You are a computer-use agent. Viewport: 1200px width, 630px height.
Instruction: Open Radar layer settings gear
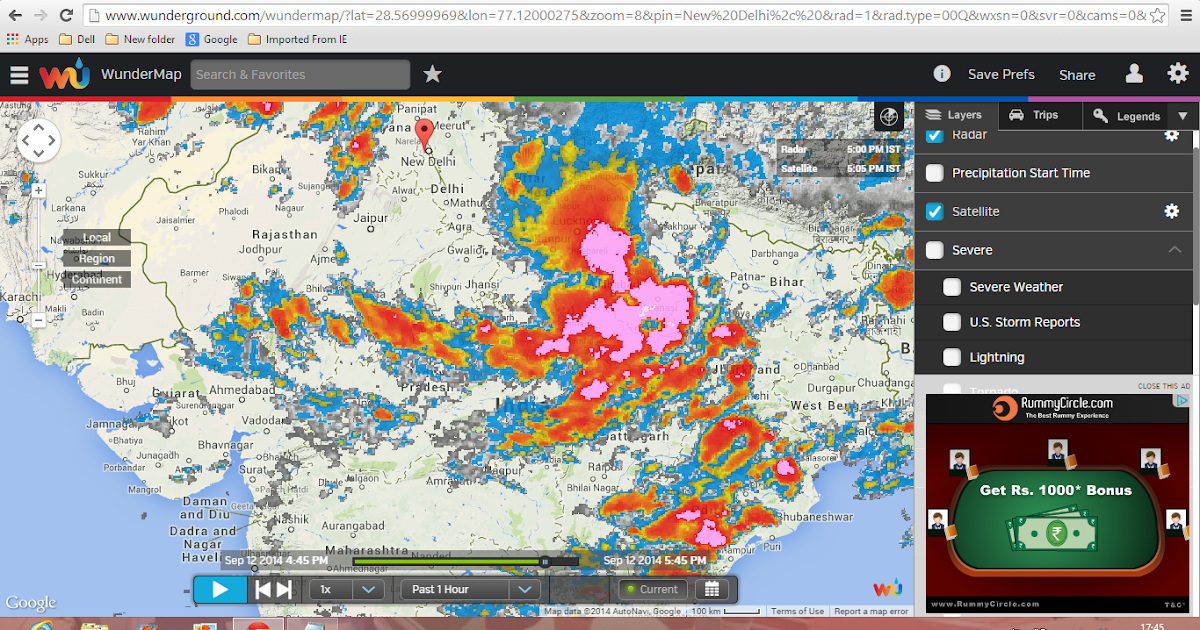coord(1172,135)
